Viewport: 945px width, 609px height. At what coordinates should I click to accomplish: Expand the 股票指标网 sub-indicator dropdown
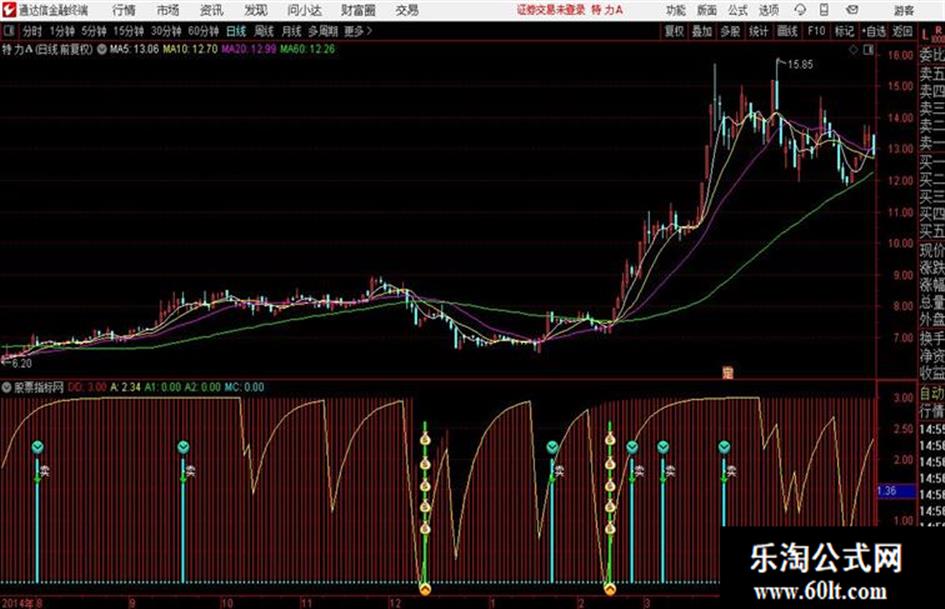coord(7,387)
